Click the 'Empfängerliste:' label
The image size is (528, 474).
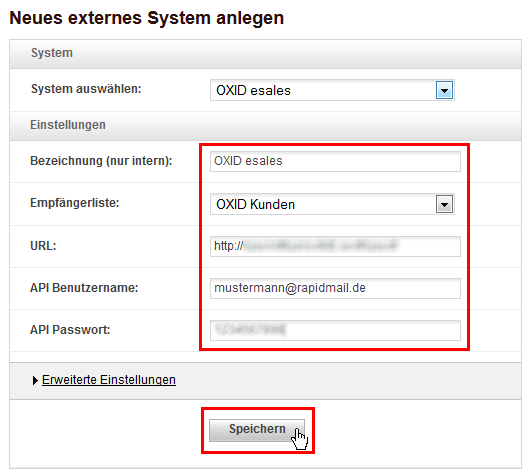pos(75,203)
